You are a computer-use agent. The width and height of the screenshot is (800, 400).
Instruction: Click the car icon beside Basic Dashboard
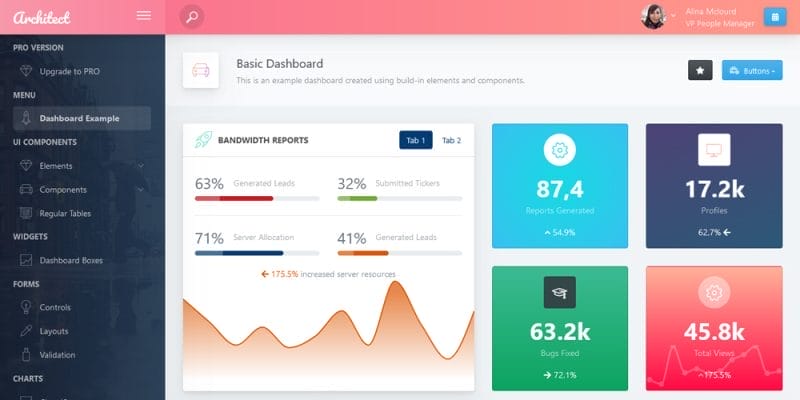pos(201,70)
